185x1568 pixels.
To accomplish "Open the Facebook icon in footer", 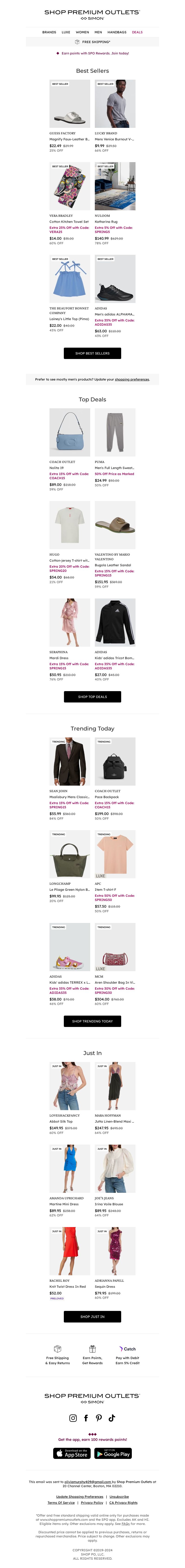I will point(86,1418).
